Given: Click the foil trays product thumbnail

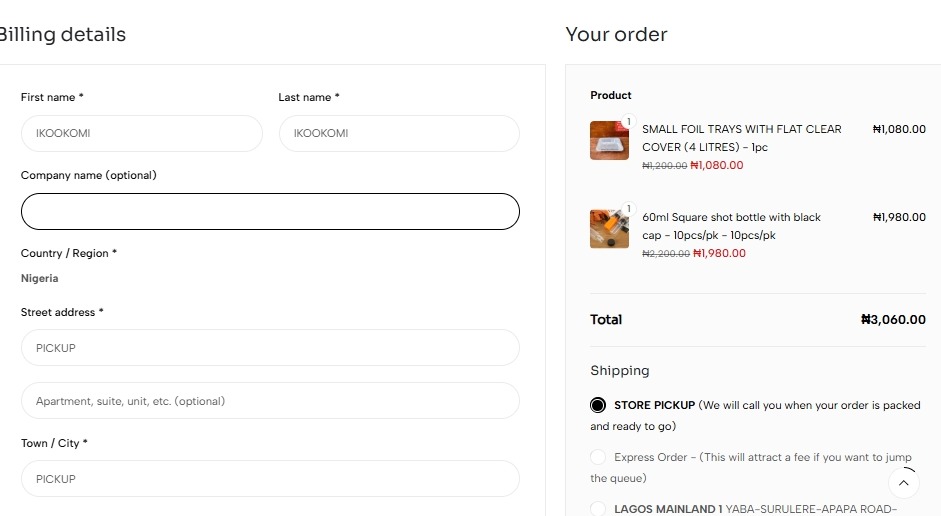Looking at the screenshot, I should (608, 141).
